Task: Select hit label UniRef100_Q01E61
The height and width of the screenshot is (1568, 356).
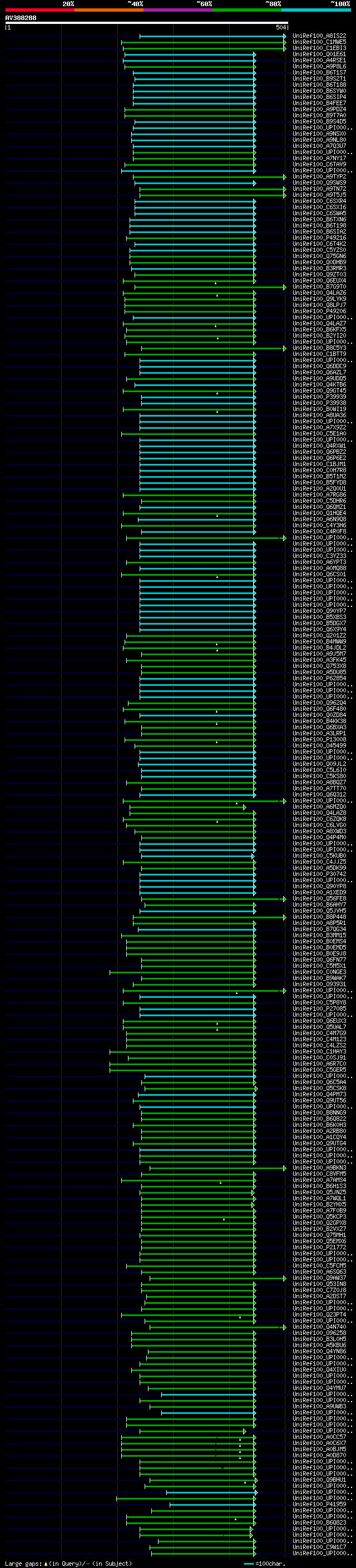Action: [319, 54]
